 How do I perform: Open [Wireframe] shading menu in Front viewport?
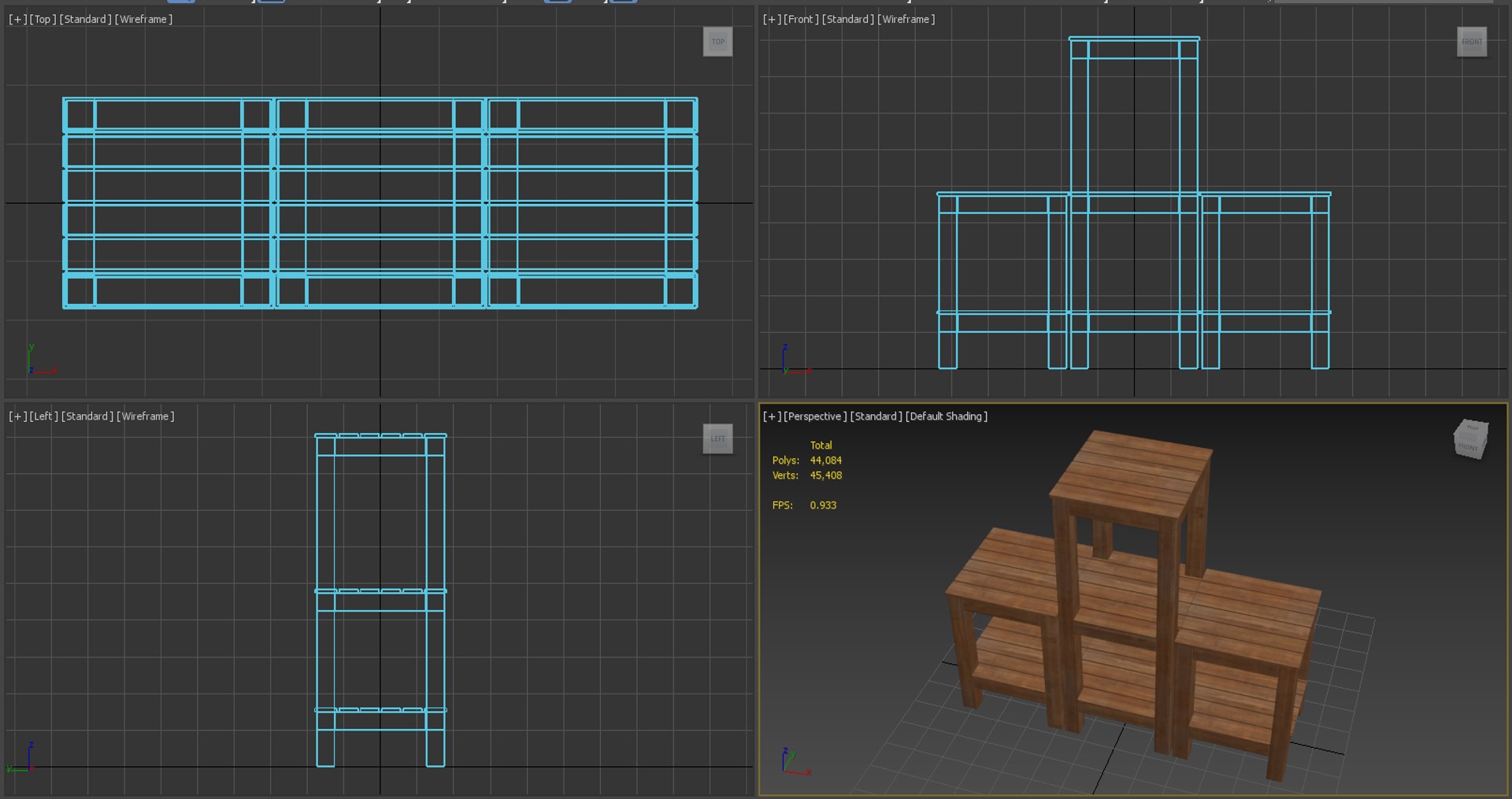coord(906,19)
